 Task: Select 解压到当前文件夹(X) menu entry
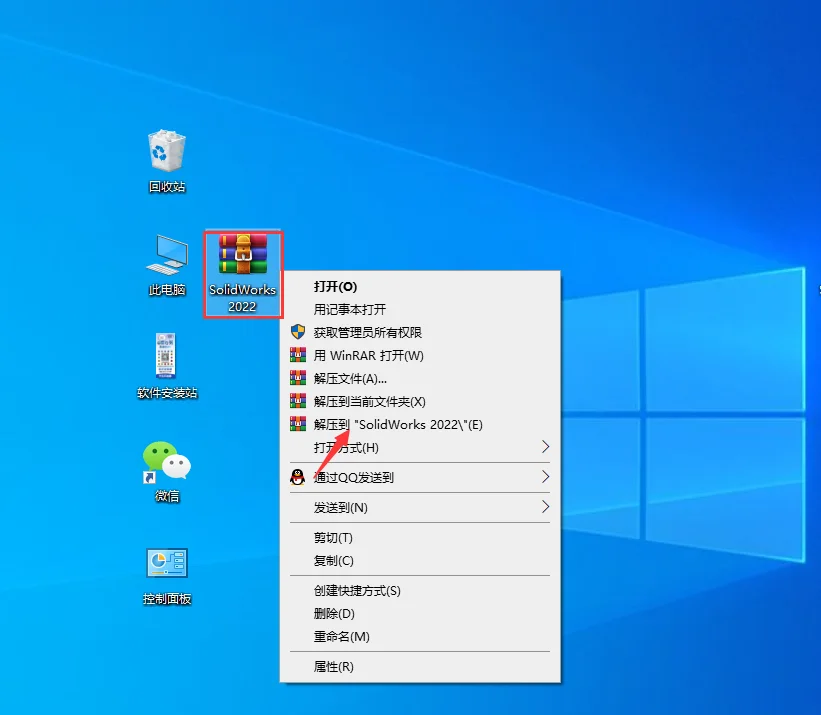pyautogui.click(x=420, y=401)
